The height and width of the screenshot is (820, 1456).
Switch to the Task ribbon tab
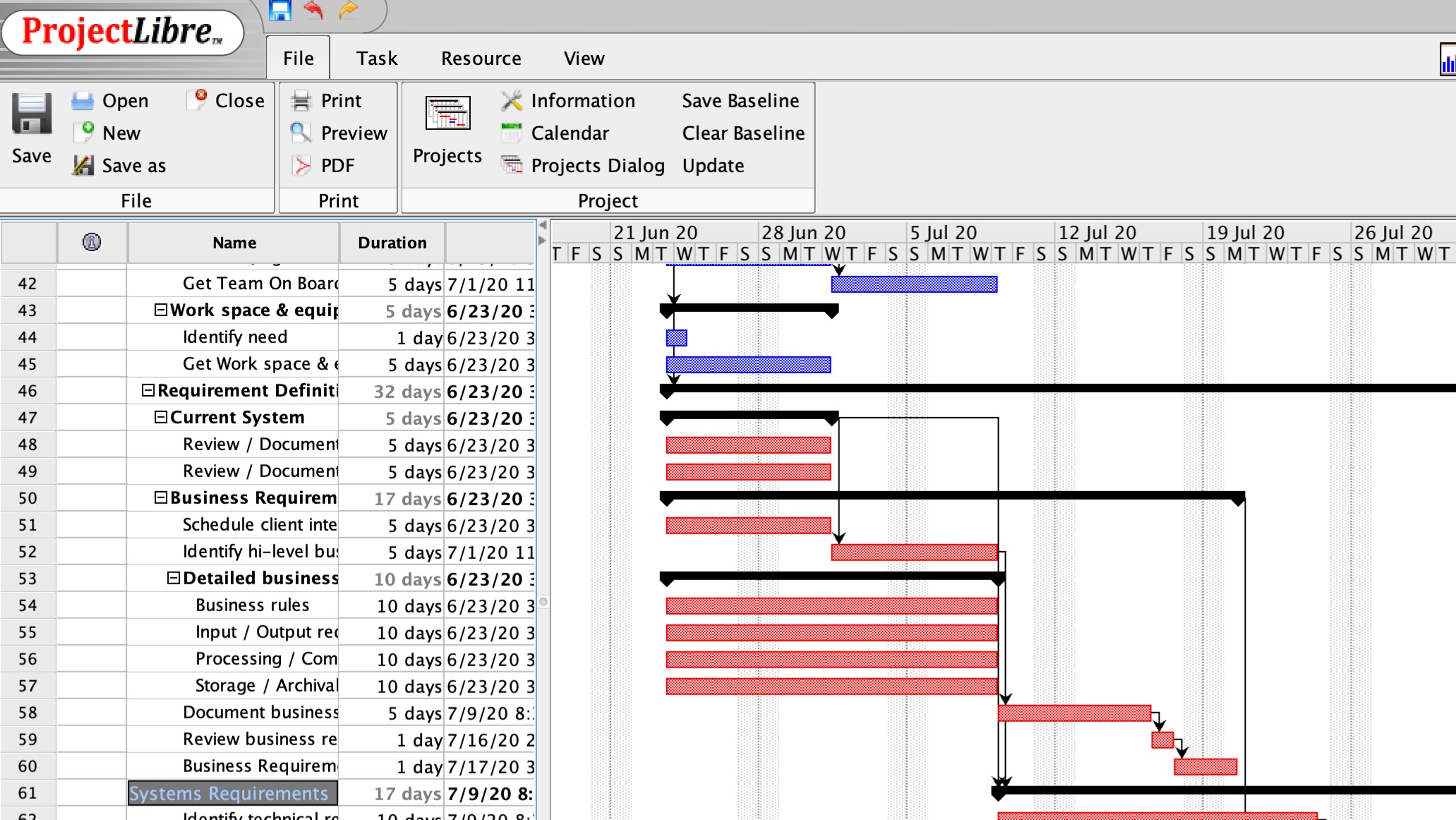coord(376,59)
